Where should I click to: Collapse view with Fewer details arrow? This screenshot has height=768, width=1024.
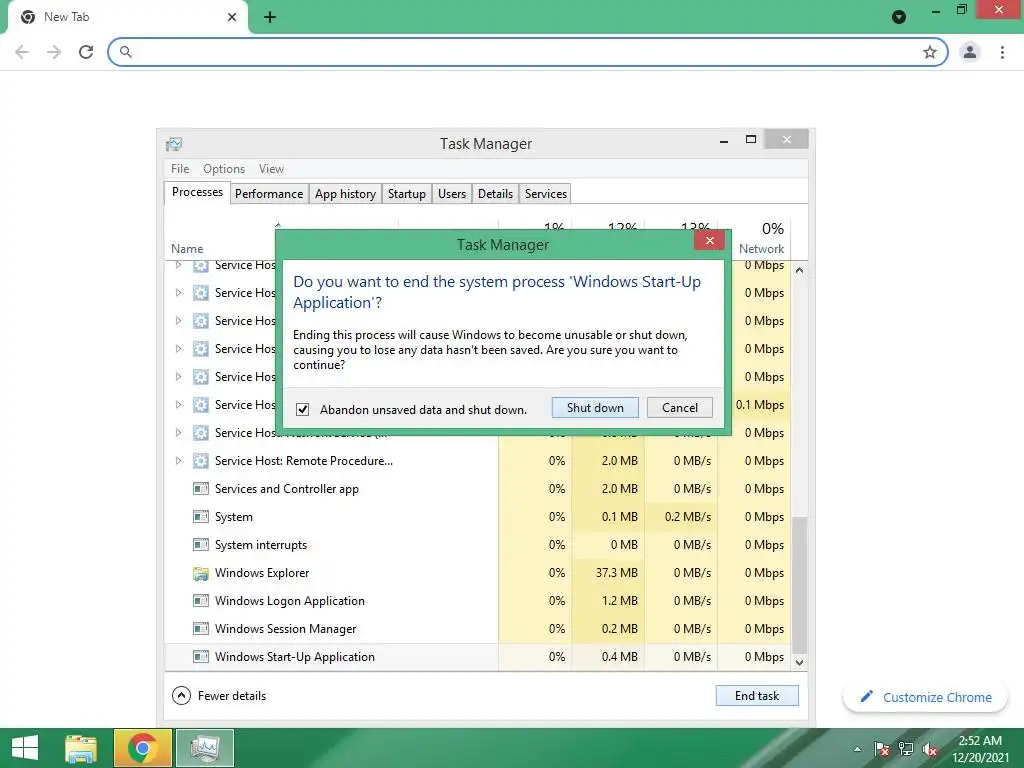tap(182, 696)
